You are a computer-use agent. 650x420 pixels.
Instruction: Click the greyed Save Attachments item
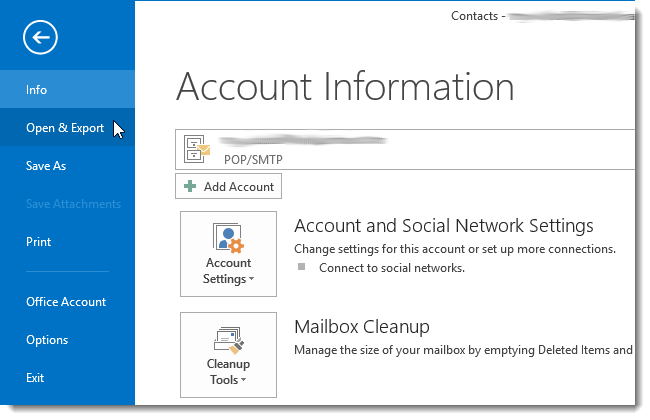pyautogui.click(x=67, y=204)
